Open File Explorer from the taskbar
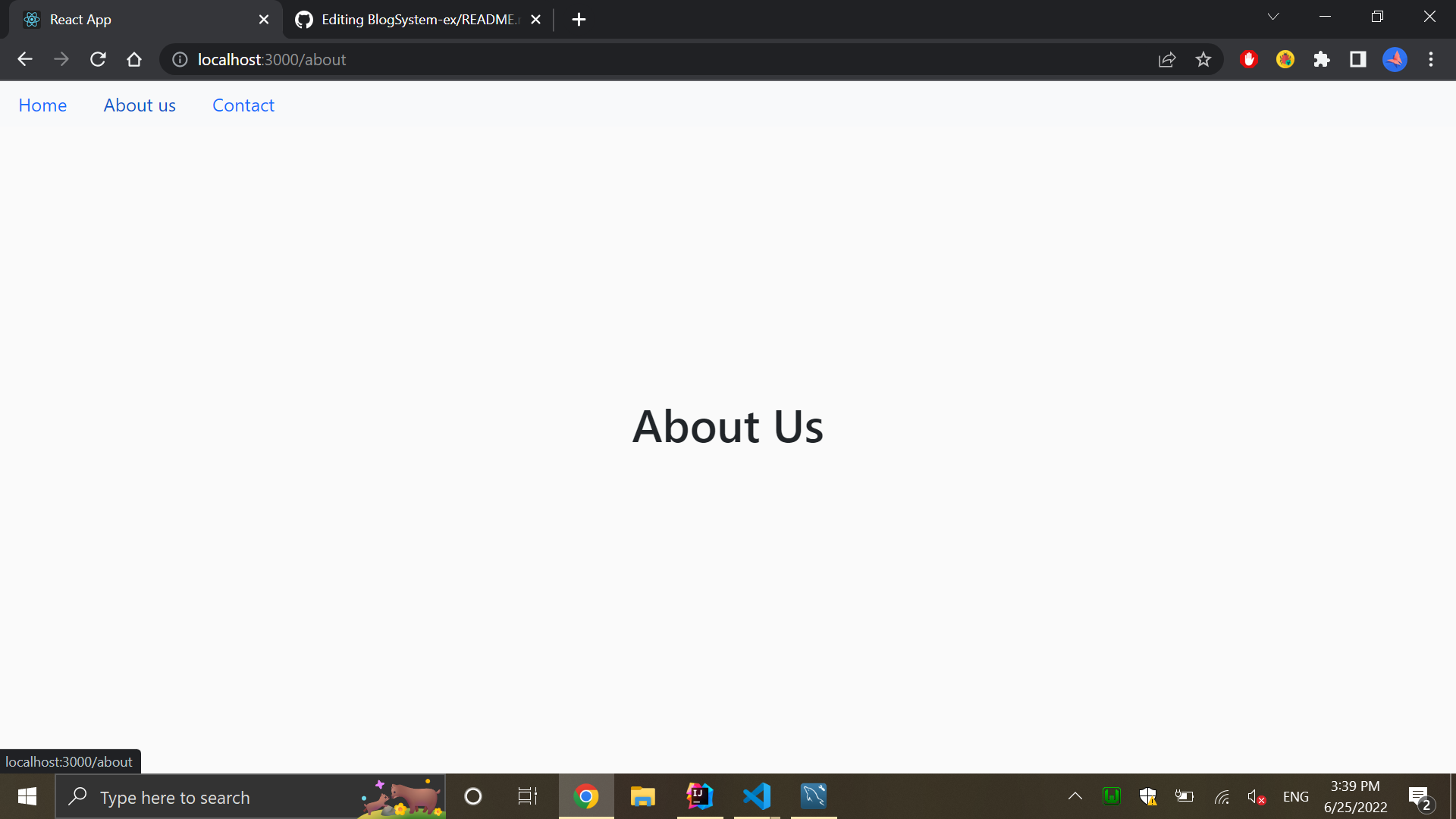This screenshot has height=819, width=1456. (642, 796)
